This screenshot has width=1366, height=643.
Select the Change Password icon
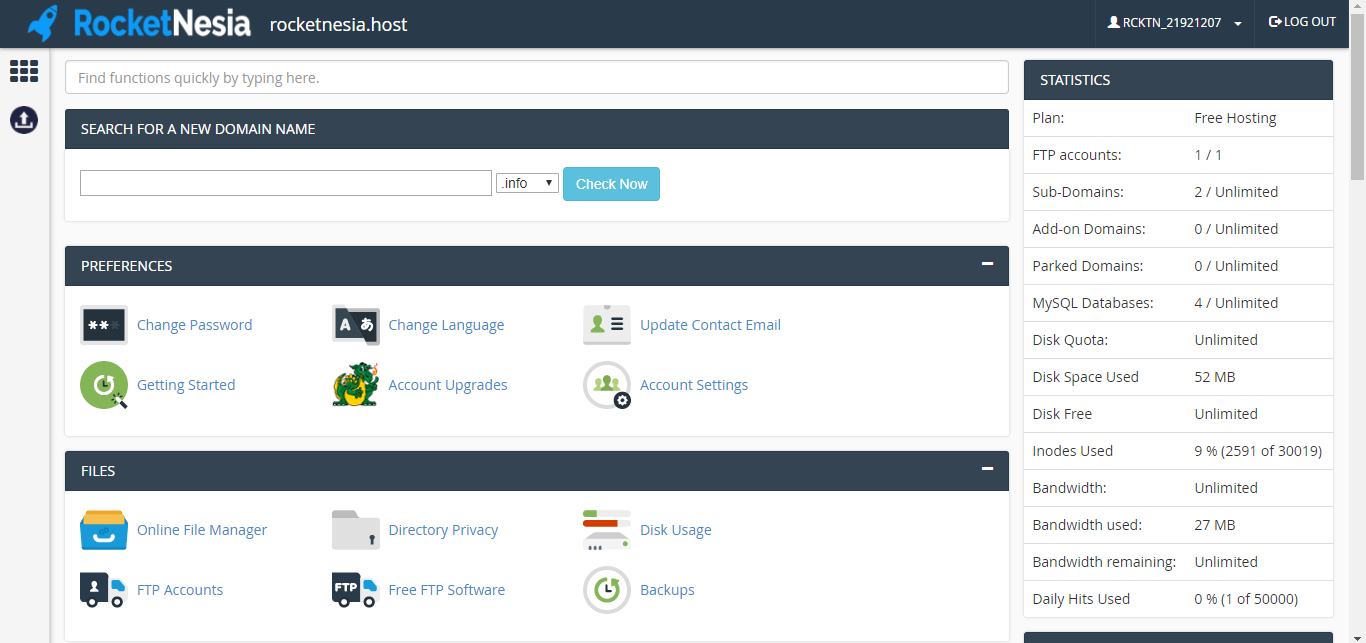tap(103, 324)
